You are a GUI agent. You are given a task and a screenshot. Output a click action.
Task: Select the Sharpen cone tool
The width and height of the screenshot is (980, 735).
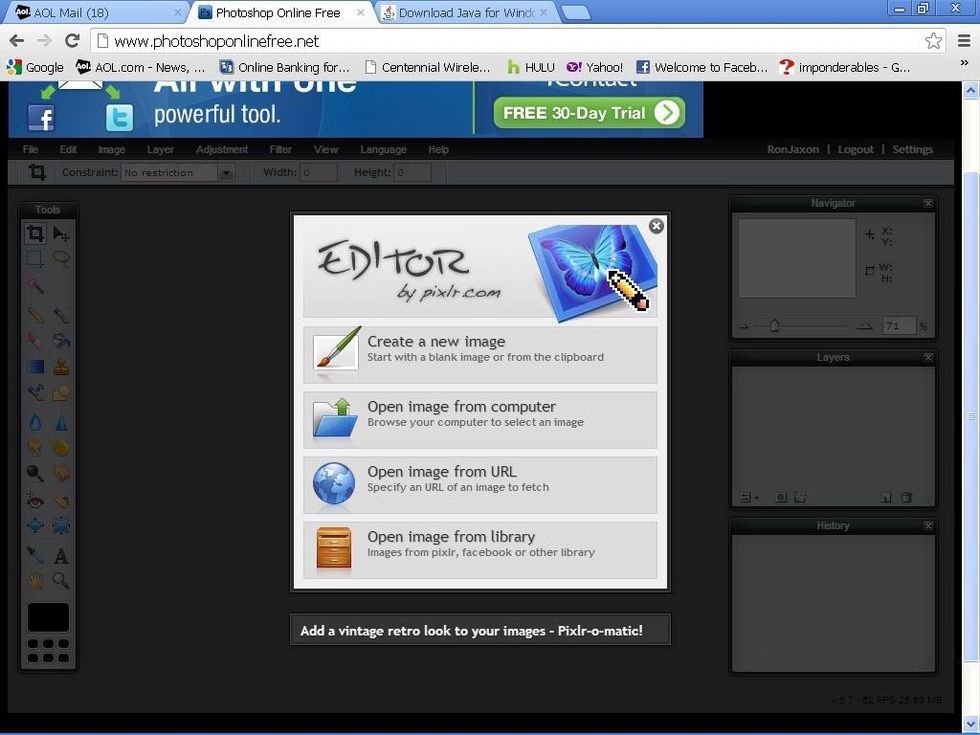61,422
